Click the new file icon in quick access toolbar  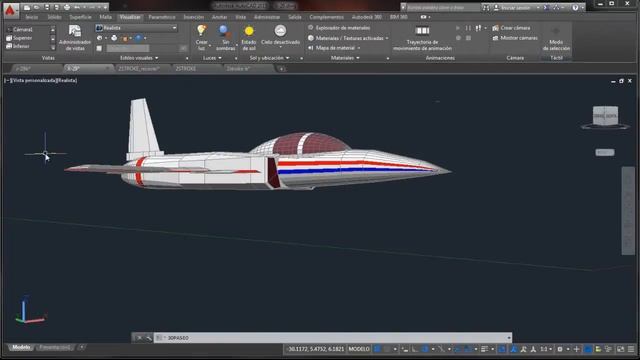(27, 7)
